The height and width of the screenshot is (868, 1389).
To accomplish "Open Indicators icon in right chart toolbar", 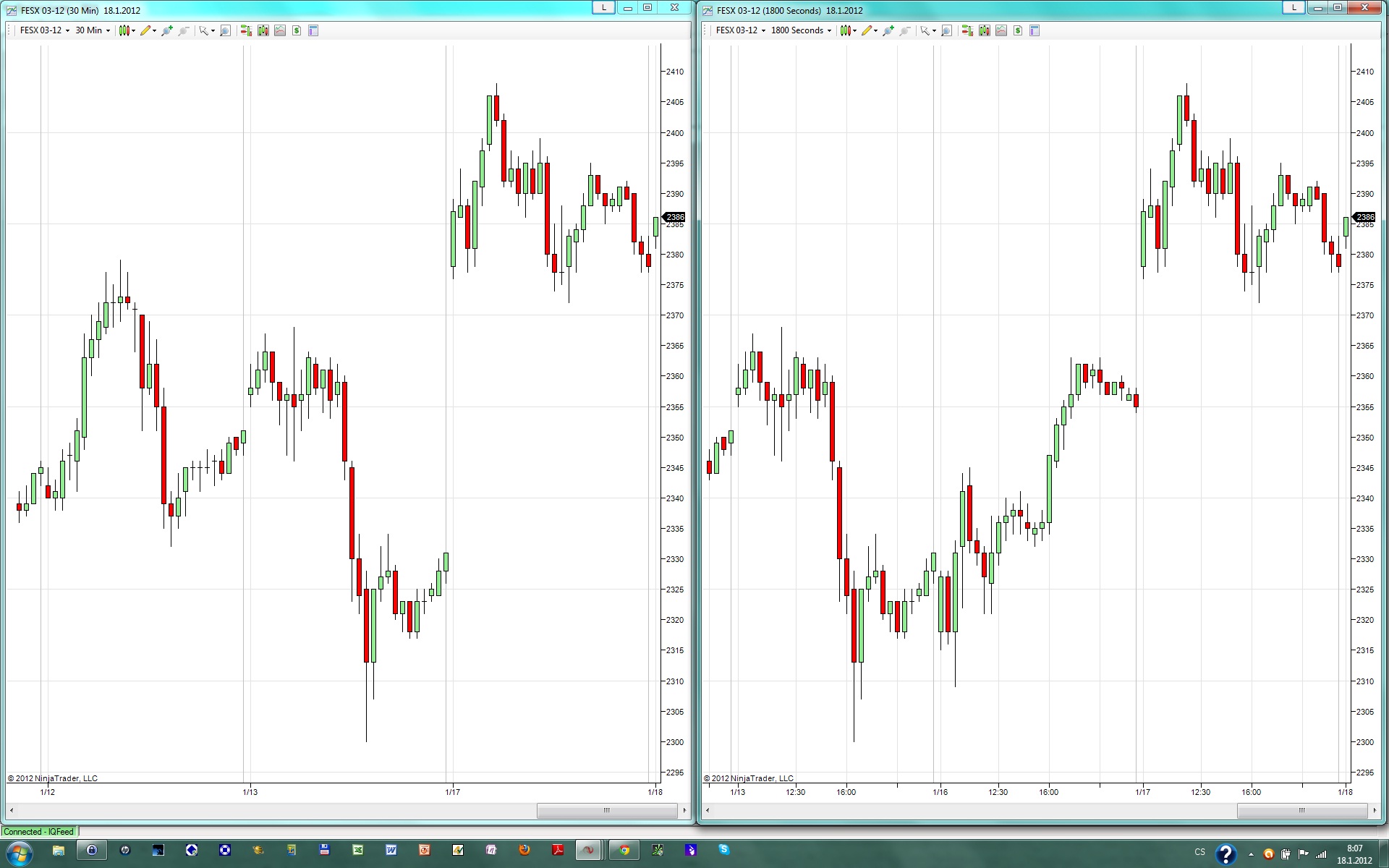I will 1001,30.
